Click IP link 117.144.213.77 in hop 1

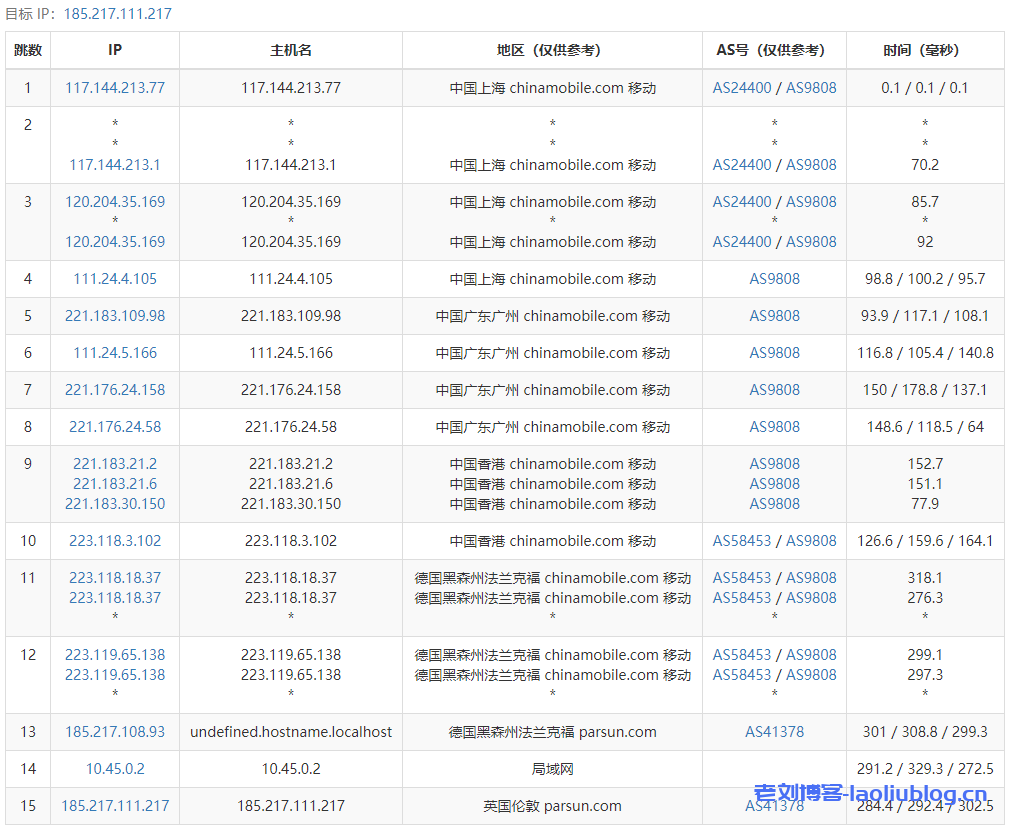coord(115,88)
